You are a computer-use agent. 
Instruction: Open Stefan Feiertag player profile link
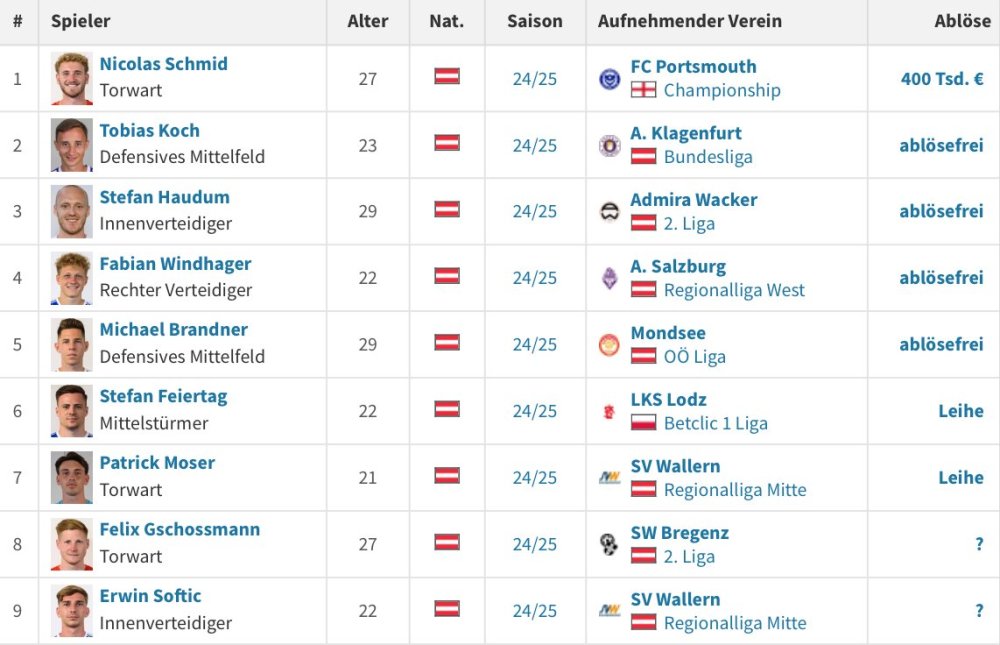coord(163,396)
